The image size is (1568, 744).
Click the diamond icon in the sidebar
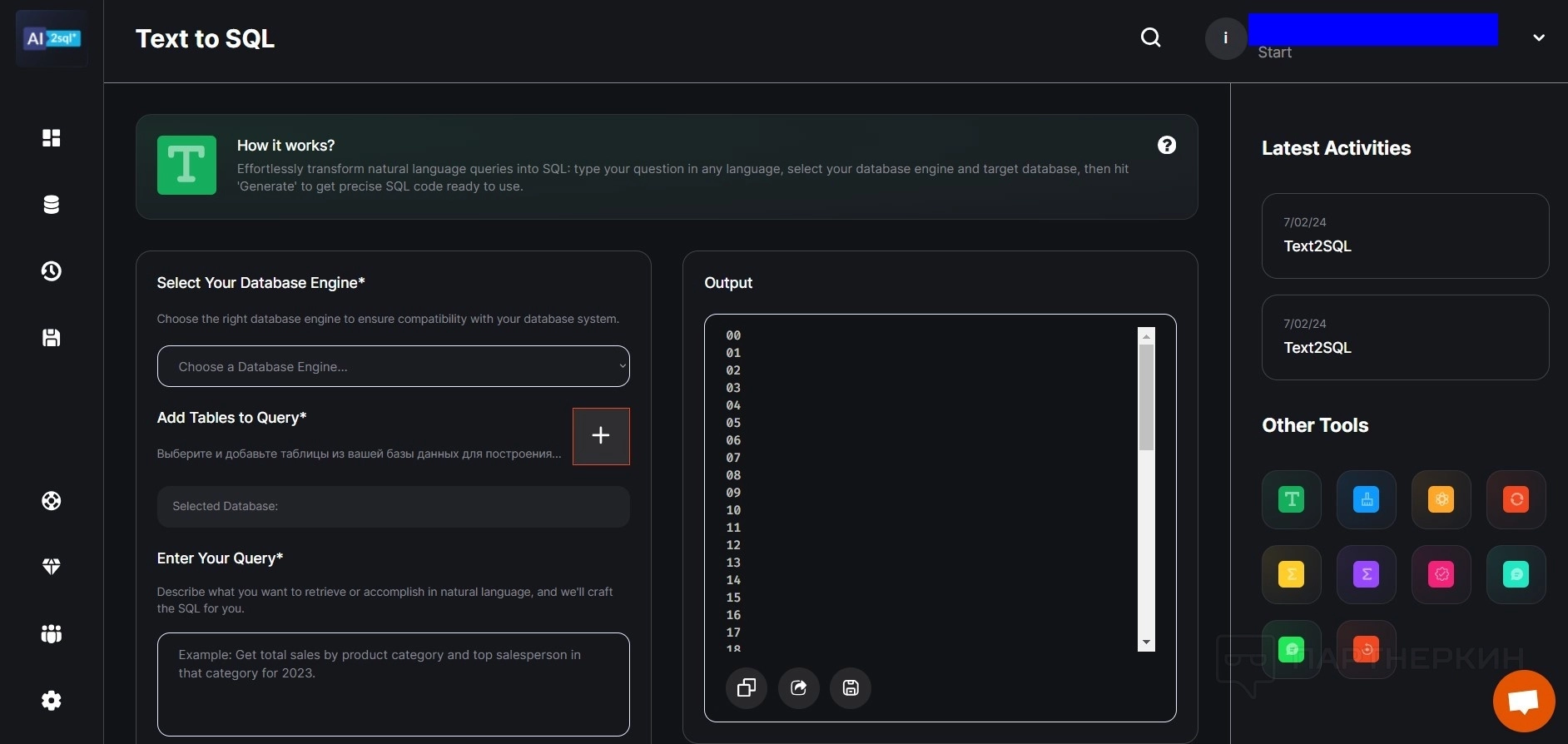point(52,567)
